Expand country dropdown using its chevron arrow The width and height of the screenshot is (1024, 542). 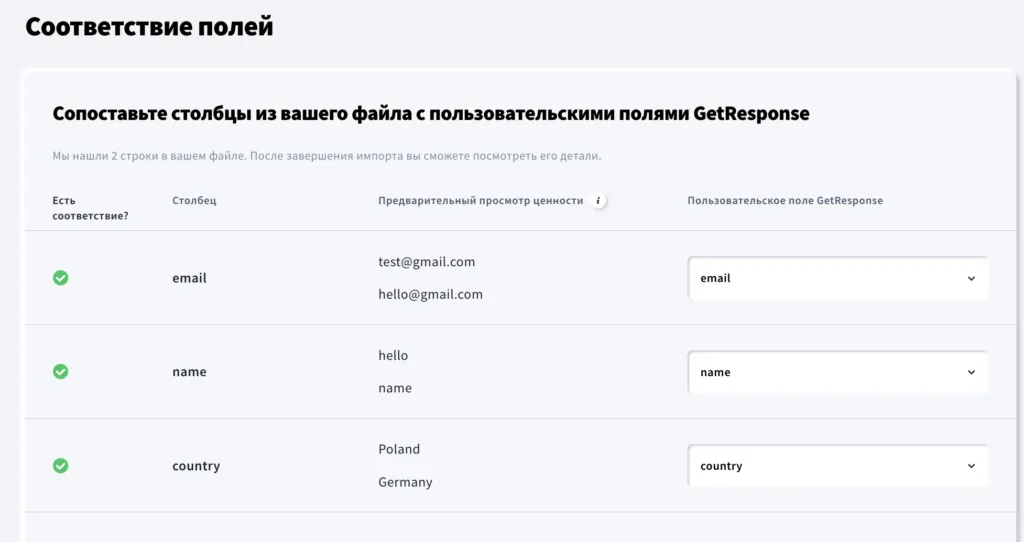971,466
